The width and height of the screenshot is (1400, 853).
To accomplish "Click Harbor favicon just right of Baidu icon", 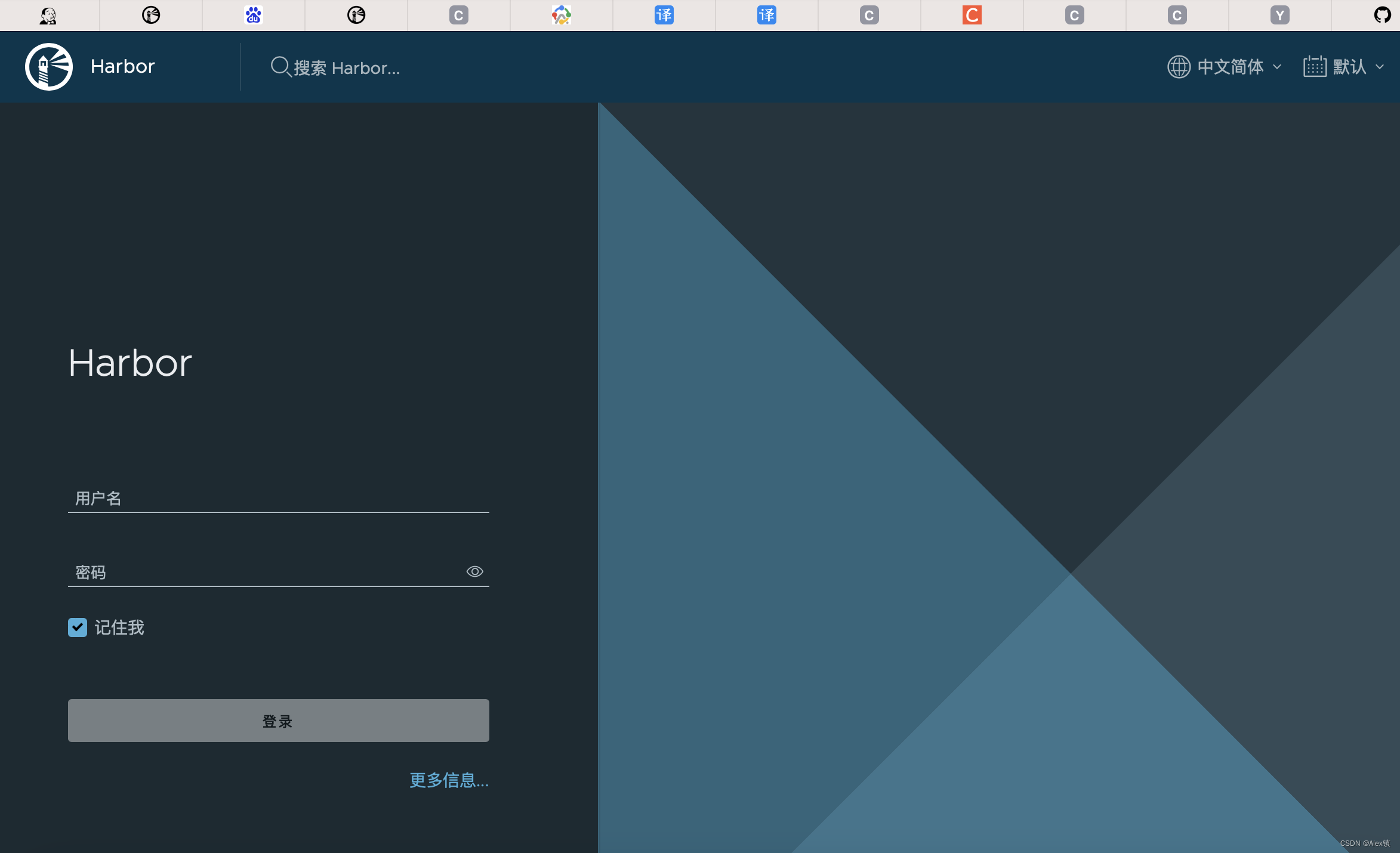I will click(x=356, y=15).
